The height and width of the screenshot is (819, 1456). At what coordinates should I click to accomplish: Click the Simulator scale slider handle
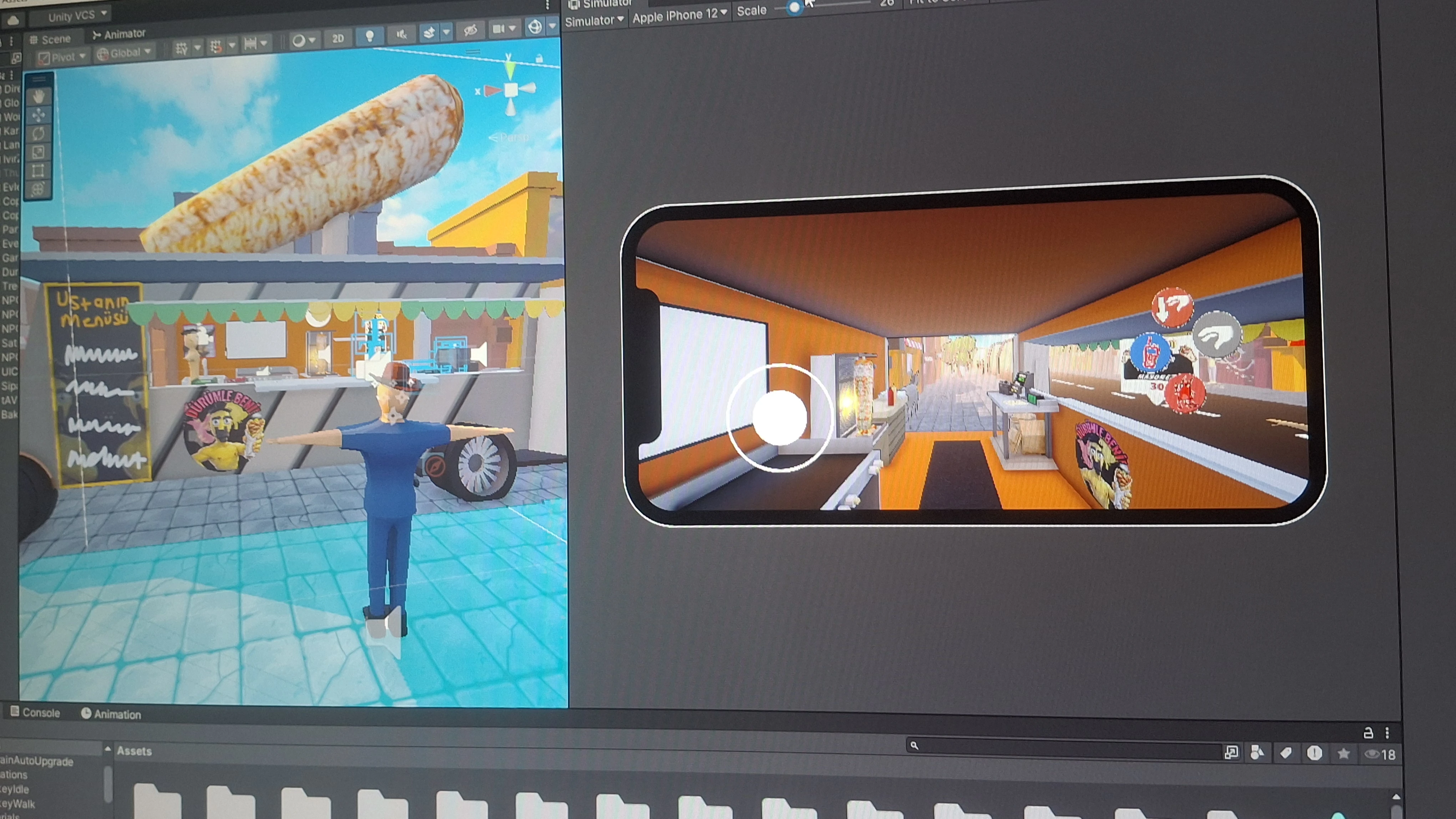794,7
